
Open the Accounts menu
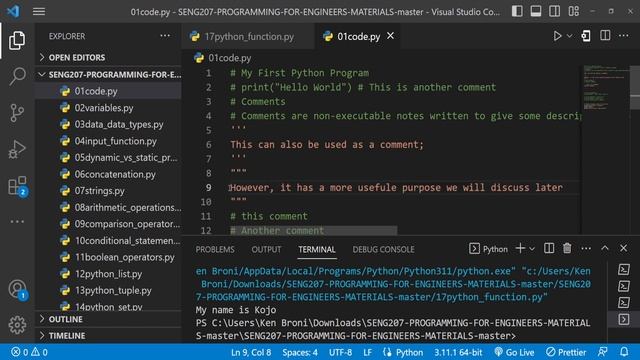(18, 289)
